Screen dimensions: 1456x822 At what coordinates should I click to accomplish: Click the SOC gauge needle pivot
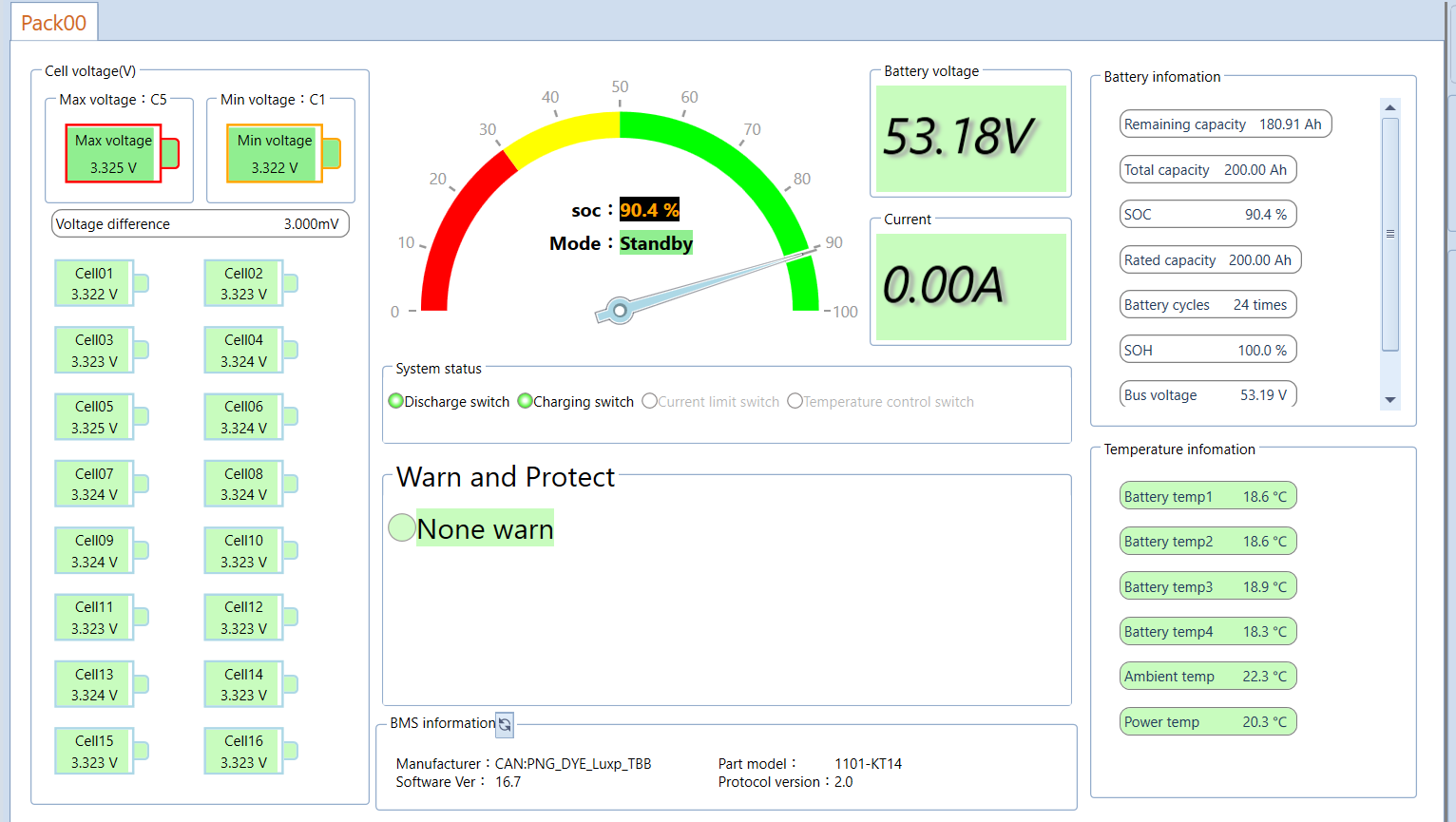click(620, 310)
